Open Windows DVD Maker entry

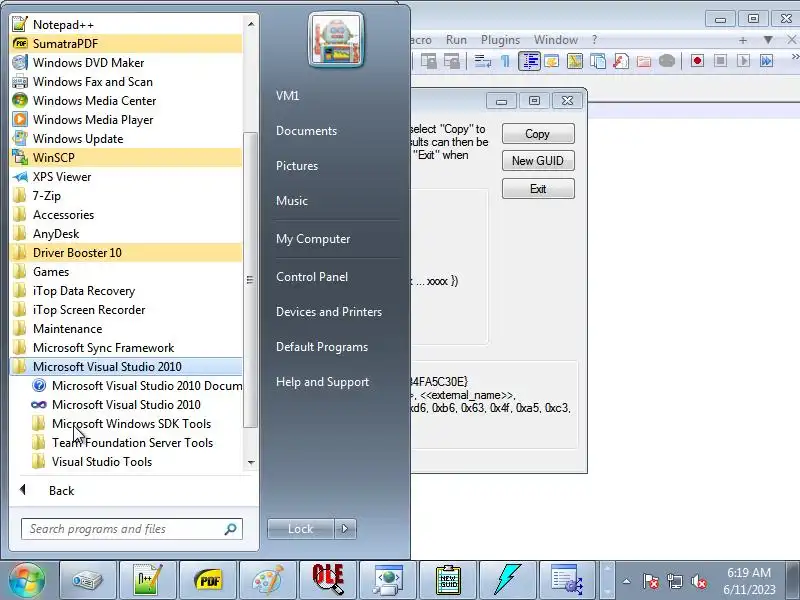126,63
